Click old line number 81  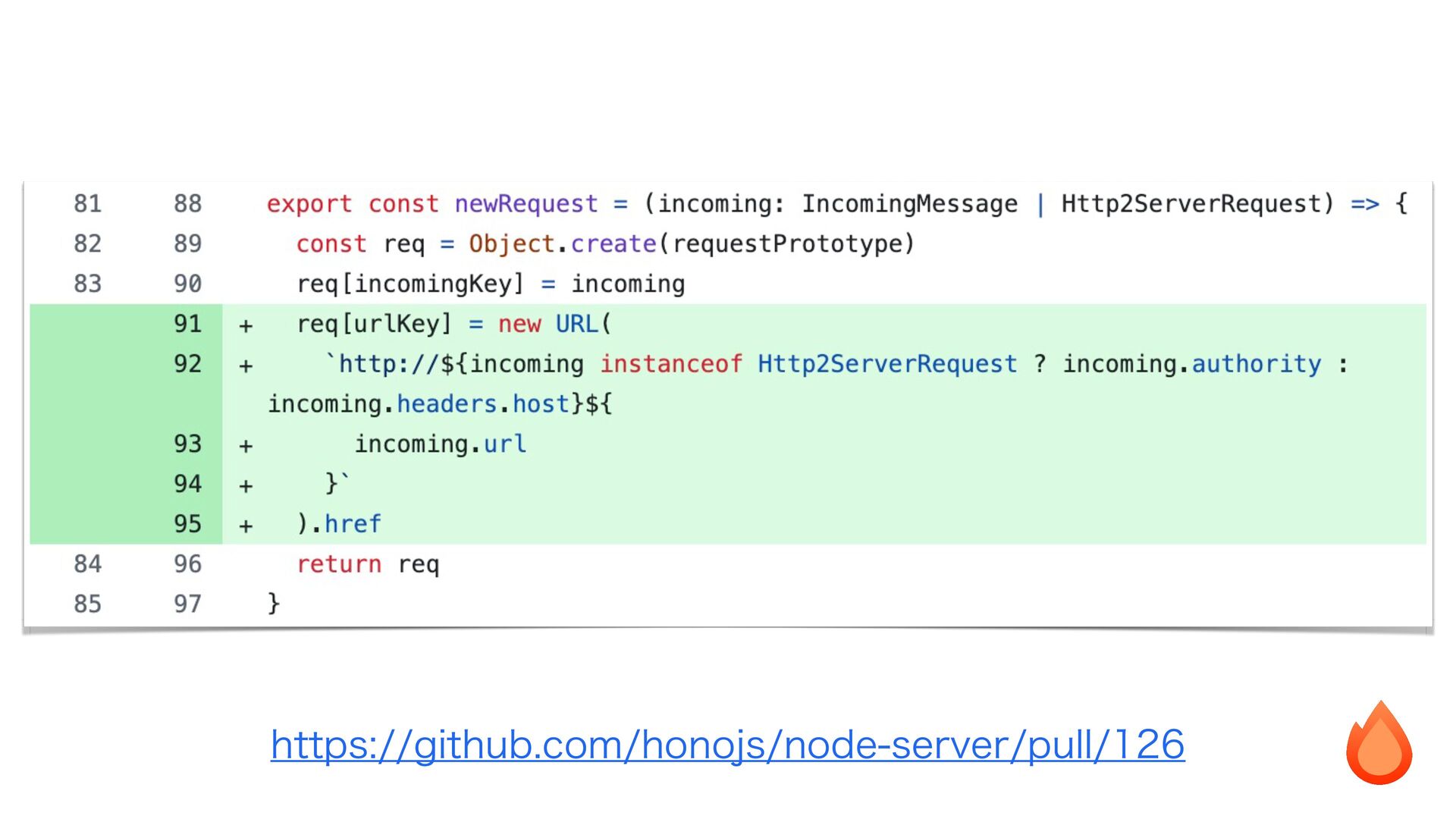pos(87,203)
